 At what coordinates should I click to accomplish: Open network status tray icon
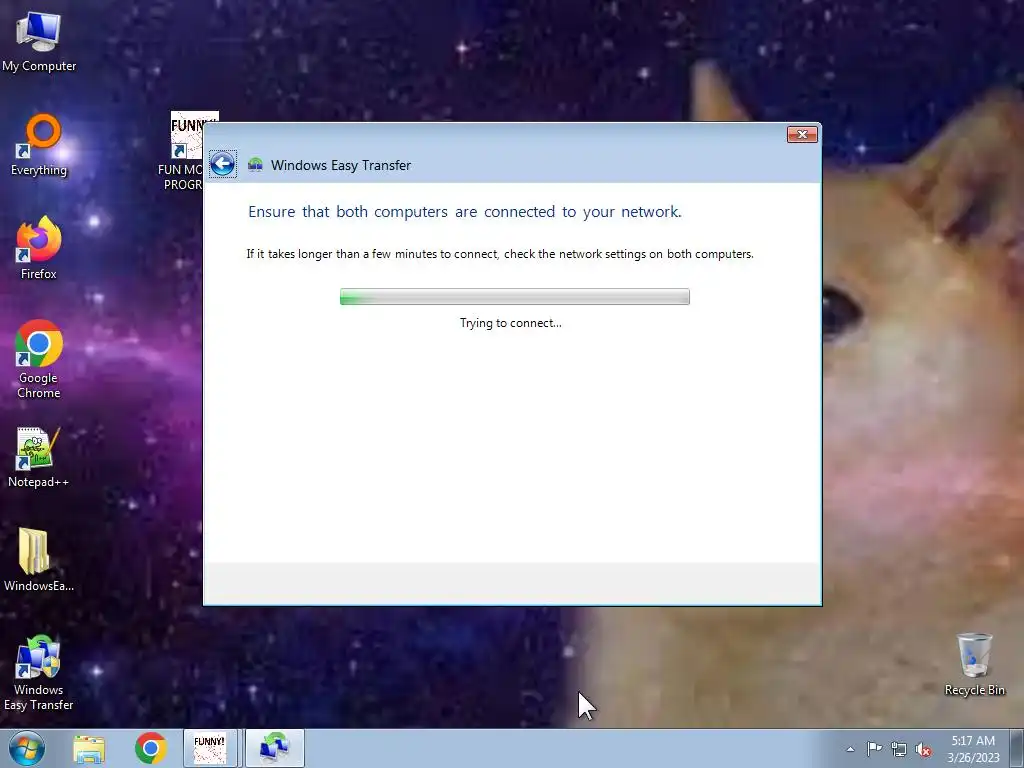[x=899, y=749]
